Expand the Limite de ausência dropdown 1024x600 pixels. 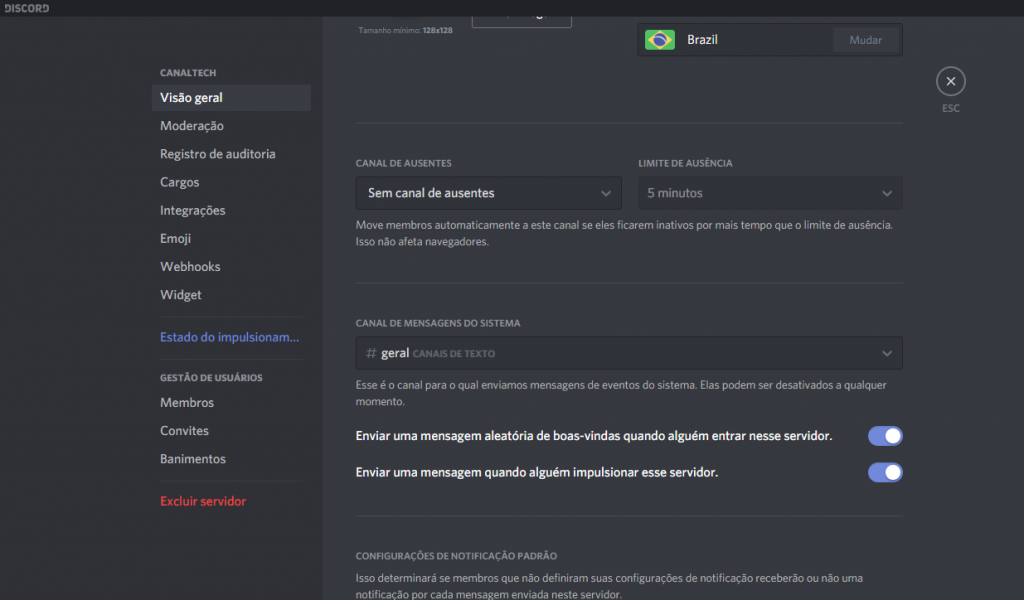coord(770,193)
